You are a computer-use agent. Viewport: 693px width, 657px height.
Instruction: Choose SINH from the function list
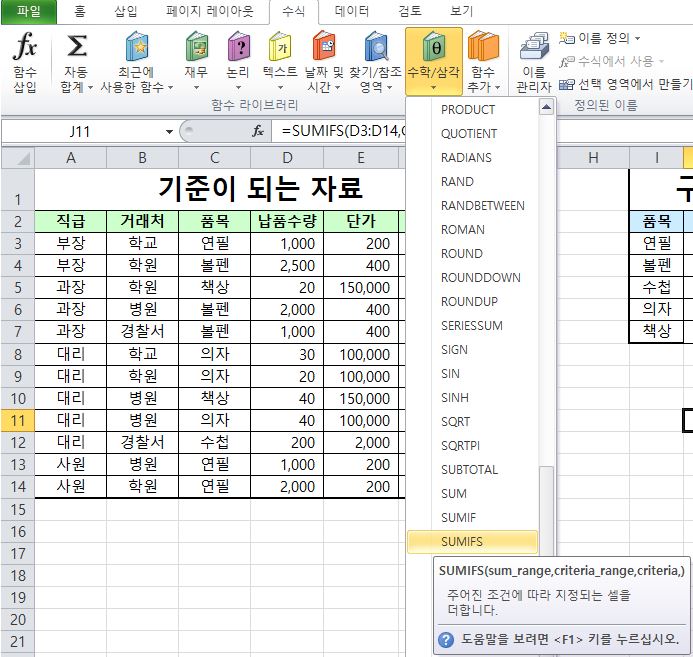pyautogui.click(x=472, y=398)
